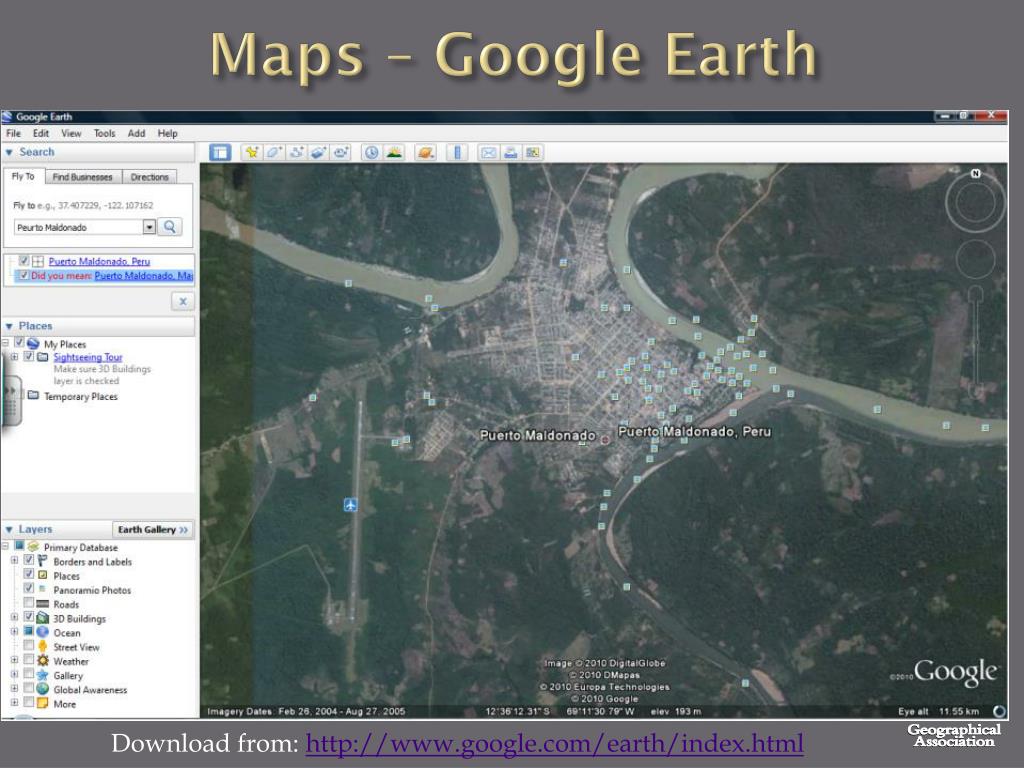Enable the Weather layer checkbox
The height and width of the screenshot is (768, 1024).
(x=29, y=660)
